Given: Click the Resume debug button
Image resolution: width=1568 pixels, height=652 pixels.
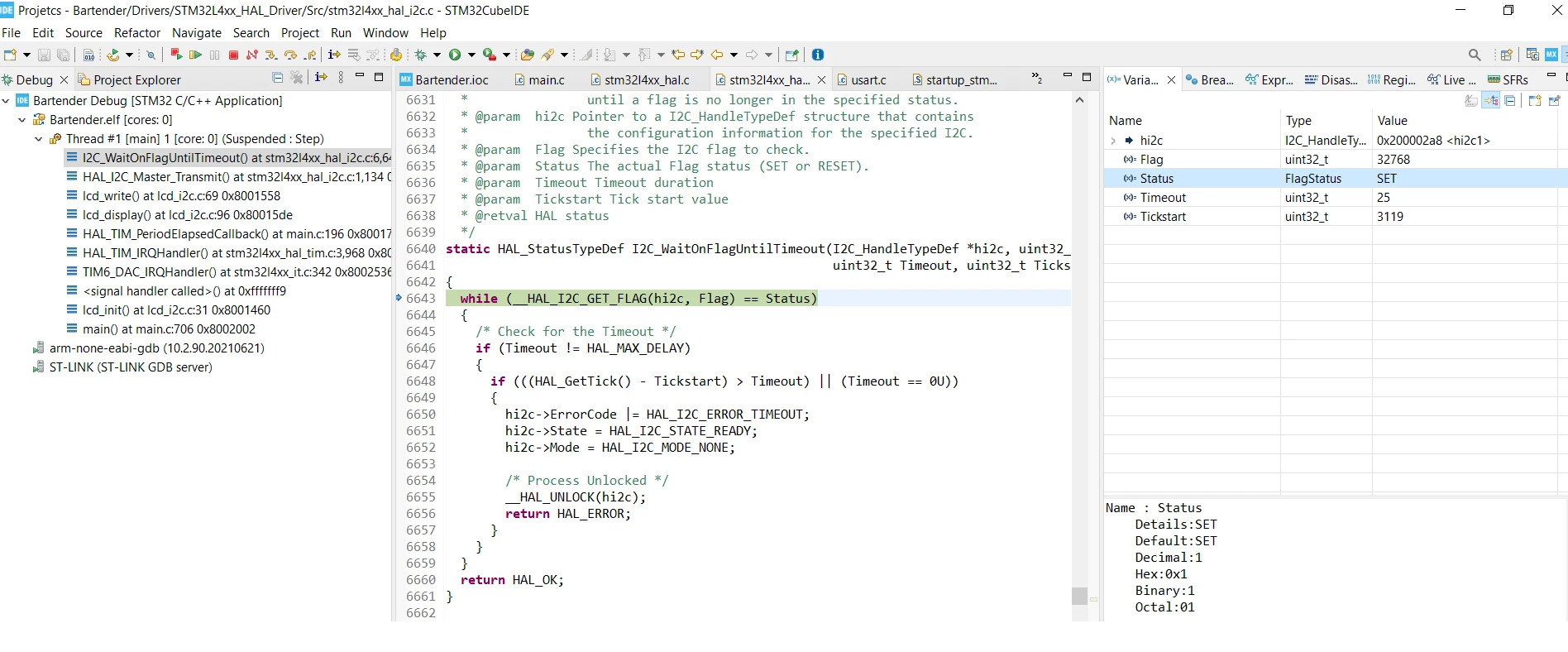Looking at the screenshot, I should pos(195,55).
